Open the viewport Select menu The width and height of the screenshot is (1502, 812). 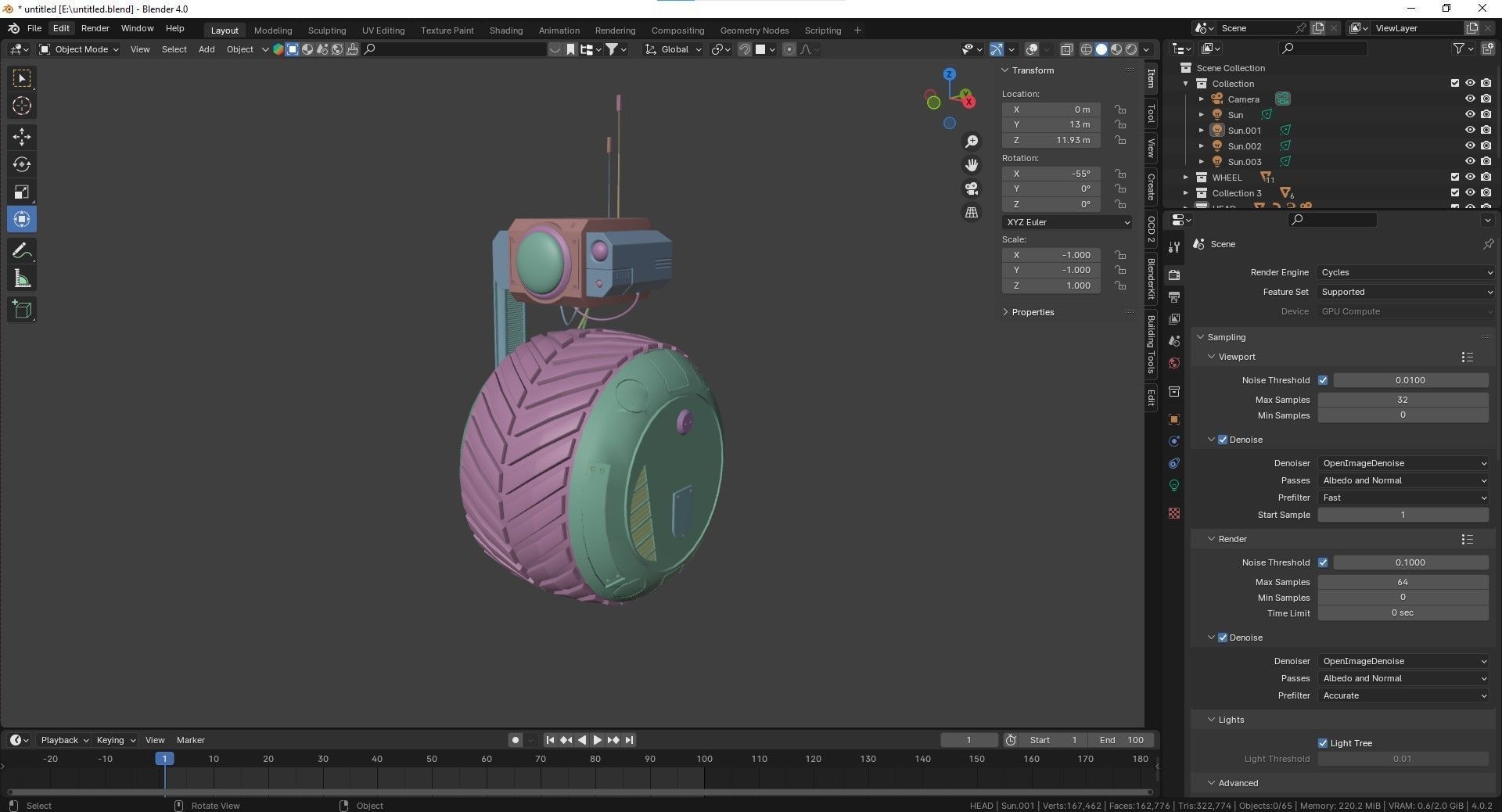coord(174,49)
